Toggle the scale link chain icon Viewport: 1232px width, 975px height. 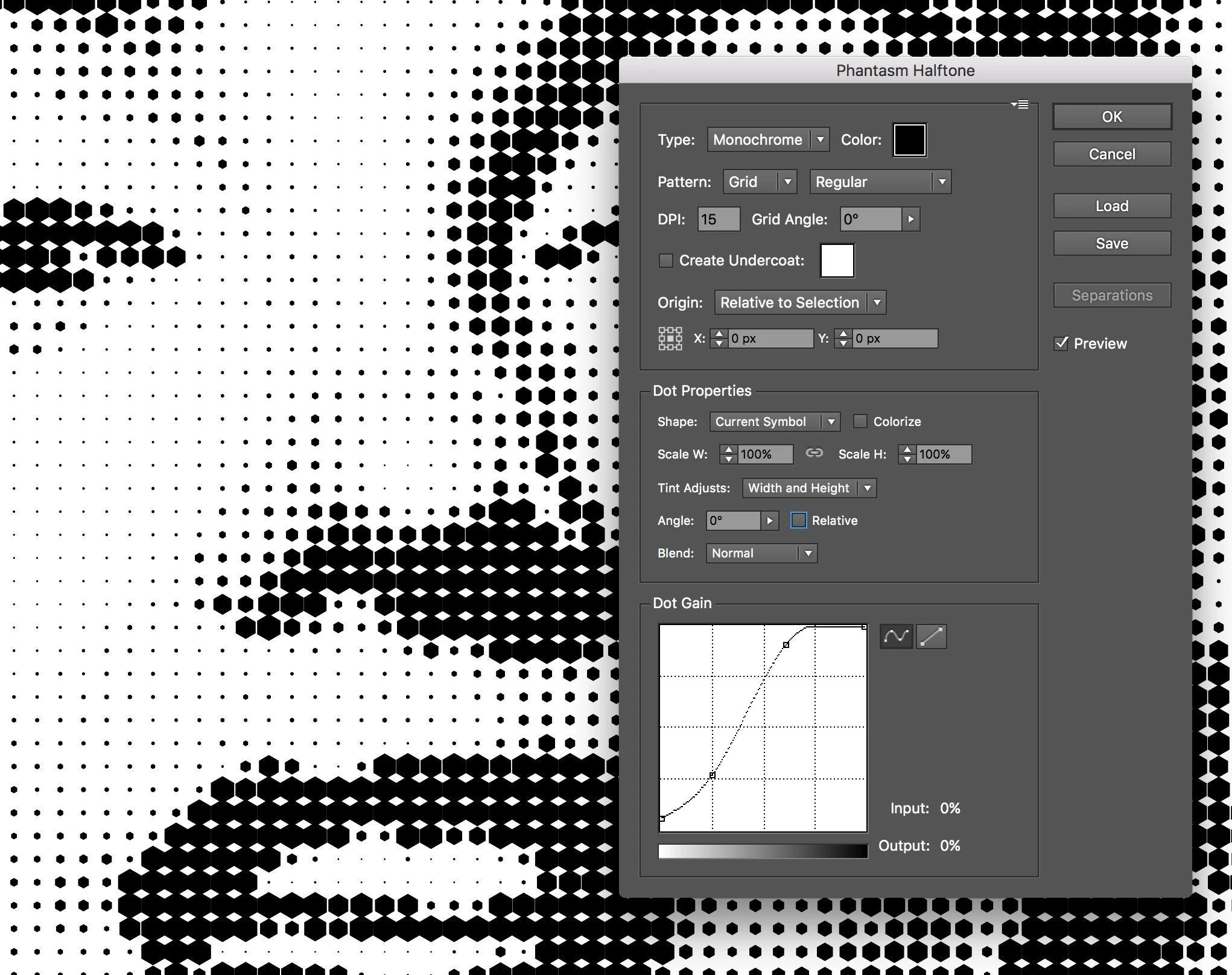coord(814,453)
